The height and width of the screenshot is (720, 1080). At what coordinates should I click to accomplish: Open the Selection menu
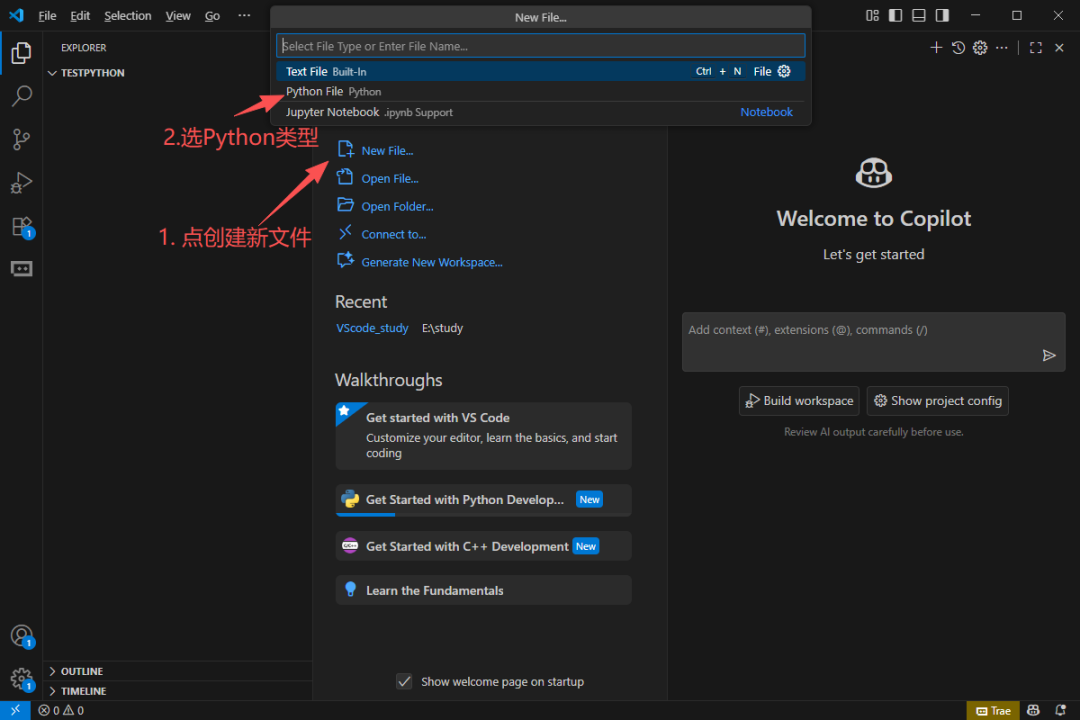coord(127,15)
